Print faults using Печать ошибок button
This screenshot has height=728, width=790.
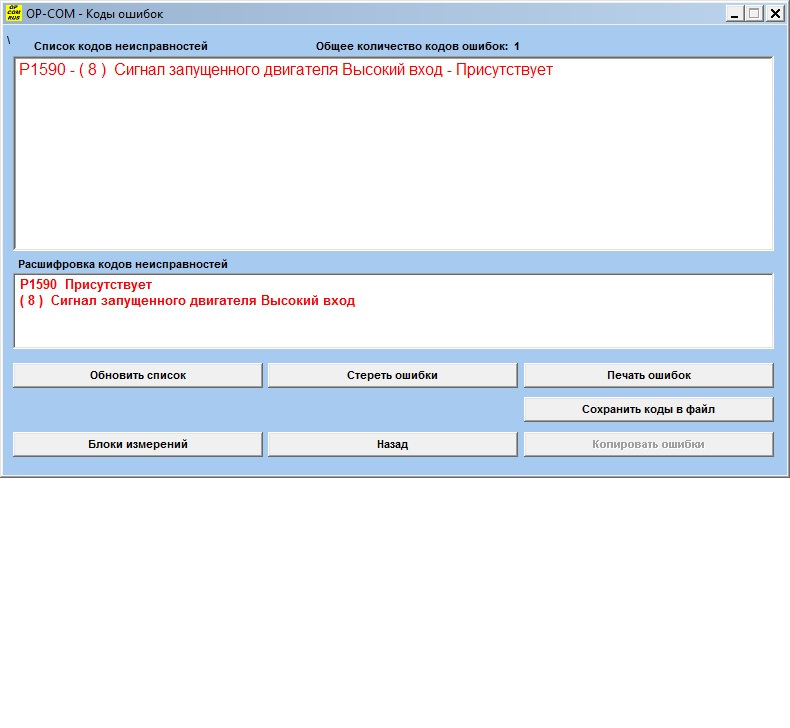point(648,375)
